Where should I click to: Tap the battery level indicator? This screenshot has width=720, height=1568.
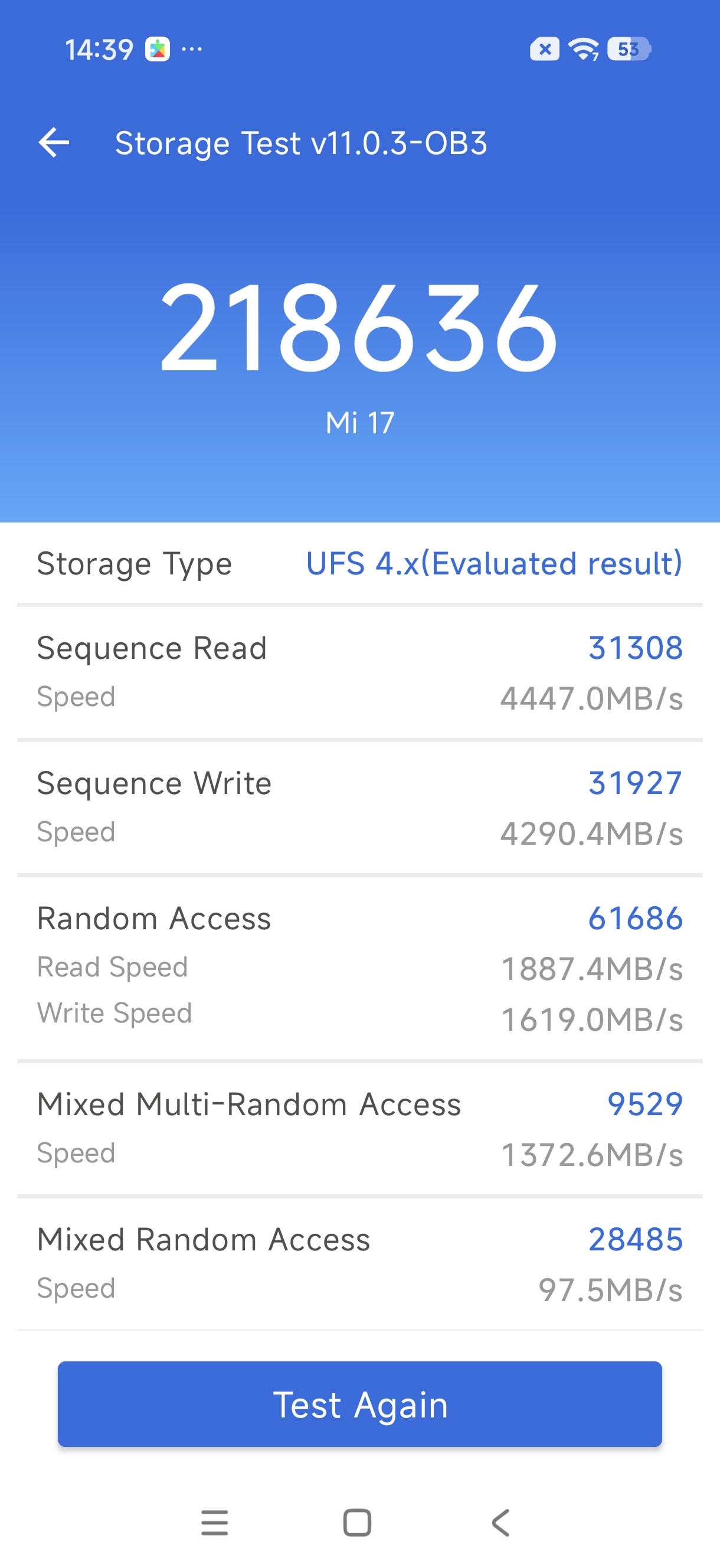tap(629, 50)
